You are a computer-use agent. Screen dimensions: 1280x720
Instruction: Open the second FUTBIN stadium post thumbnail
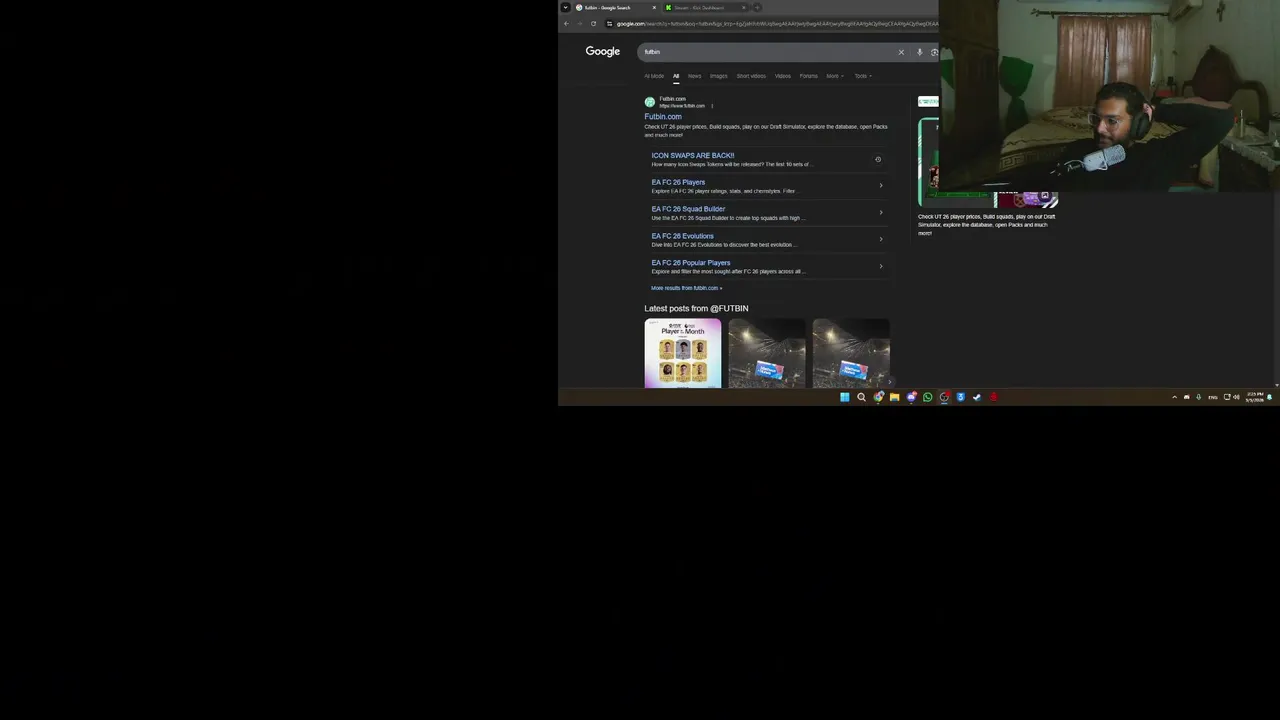tap(767, 353)
